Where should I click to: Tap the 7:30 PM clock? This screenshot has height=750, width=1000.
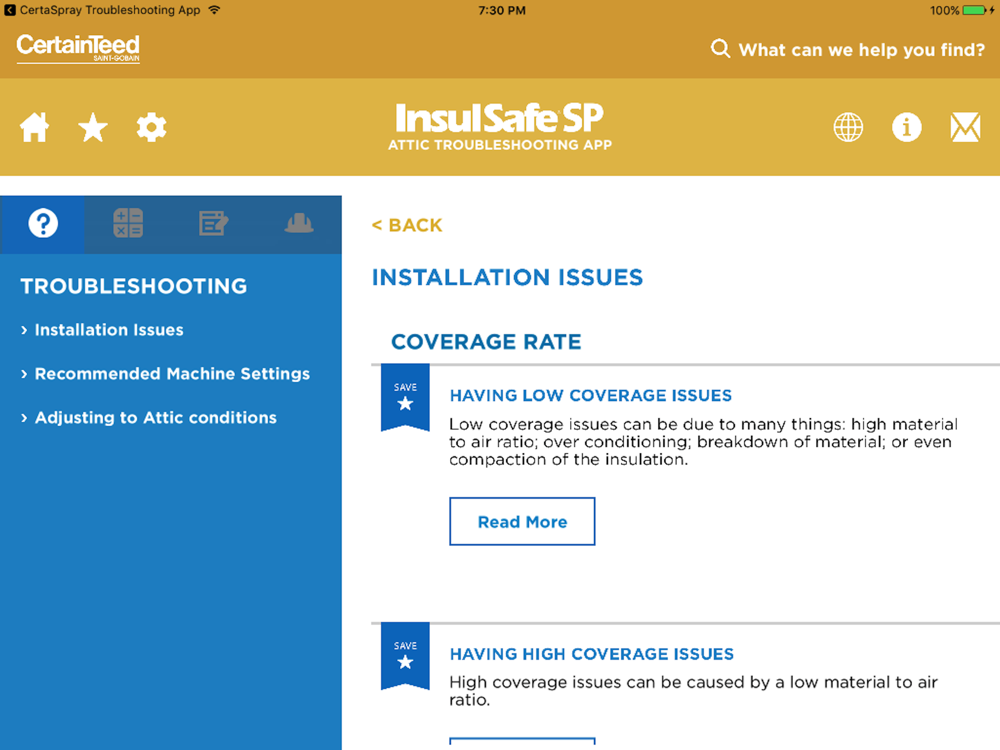pyautogui.click(x=502, y=10)
